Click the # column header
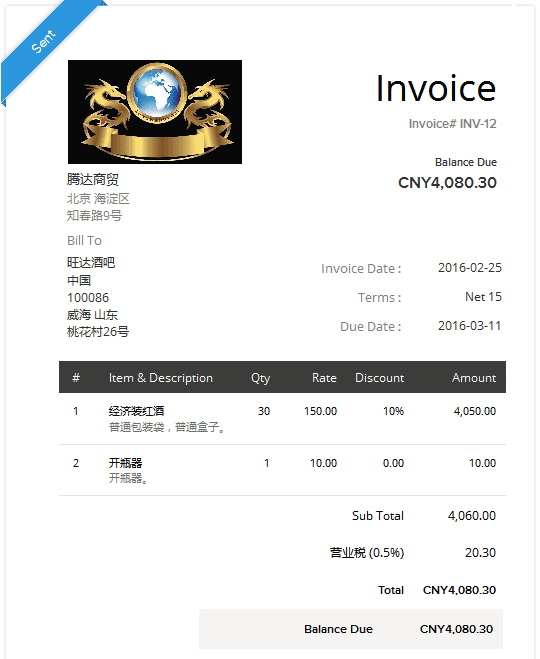The image size is (540, 659). 76,378
